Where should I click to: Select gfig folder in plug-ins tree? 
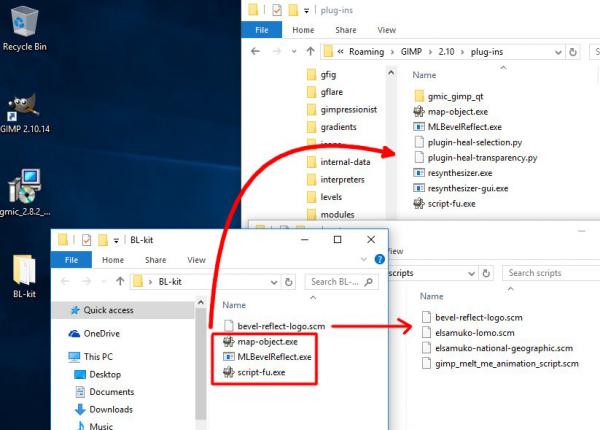tap(322, 74)
